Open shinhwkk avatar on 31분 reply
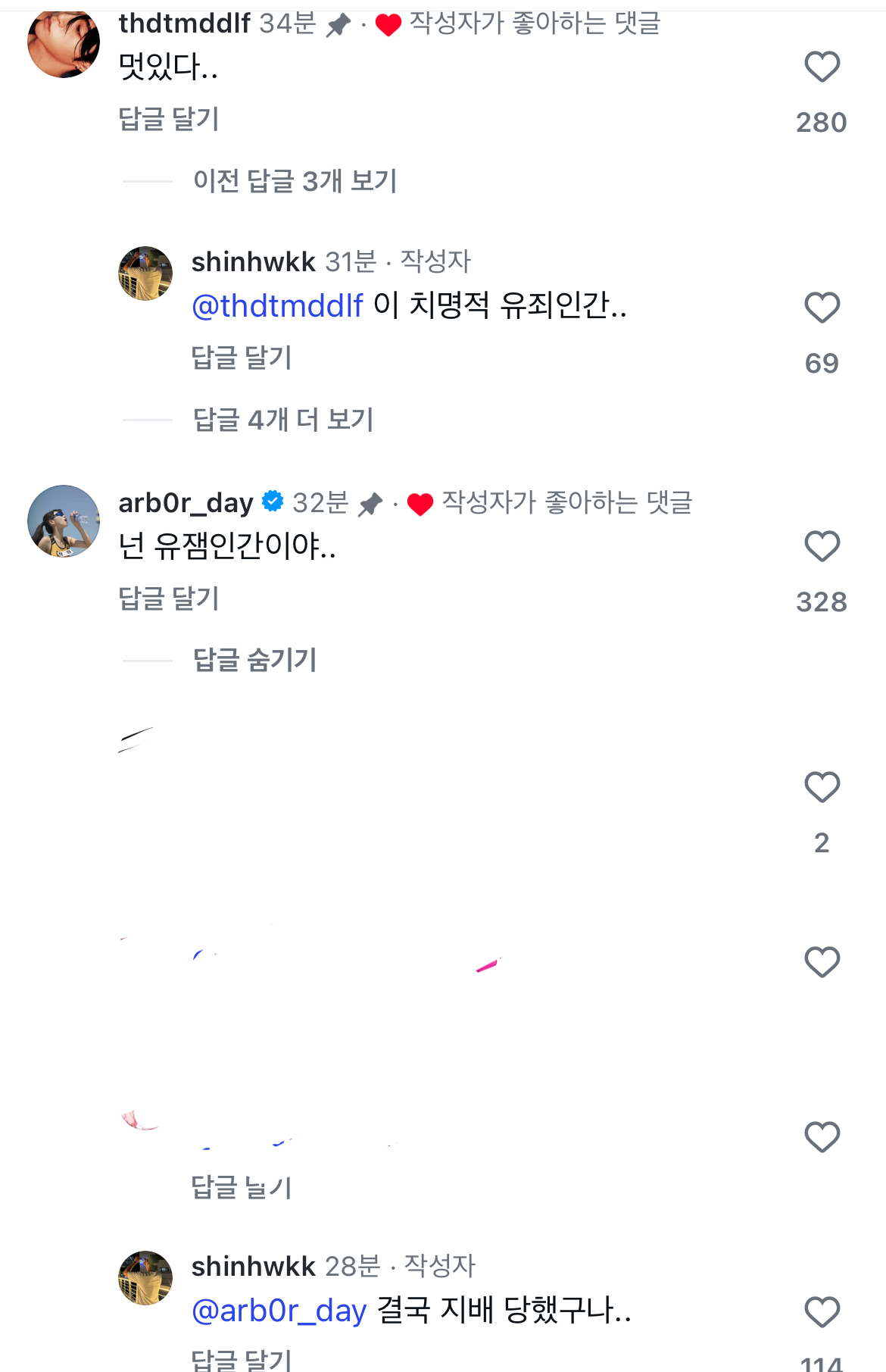 click(x=145, y=273)
